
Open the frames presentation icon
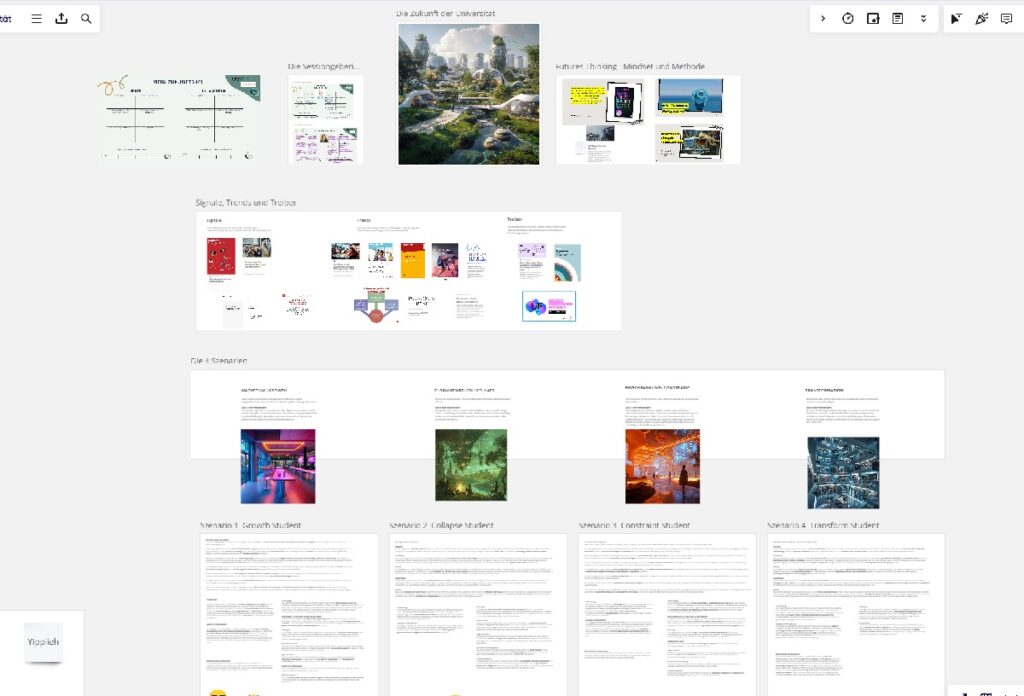pos(872,18)
